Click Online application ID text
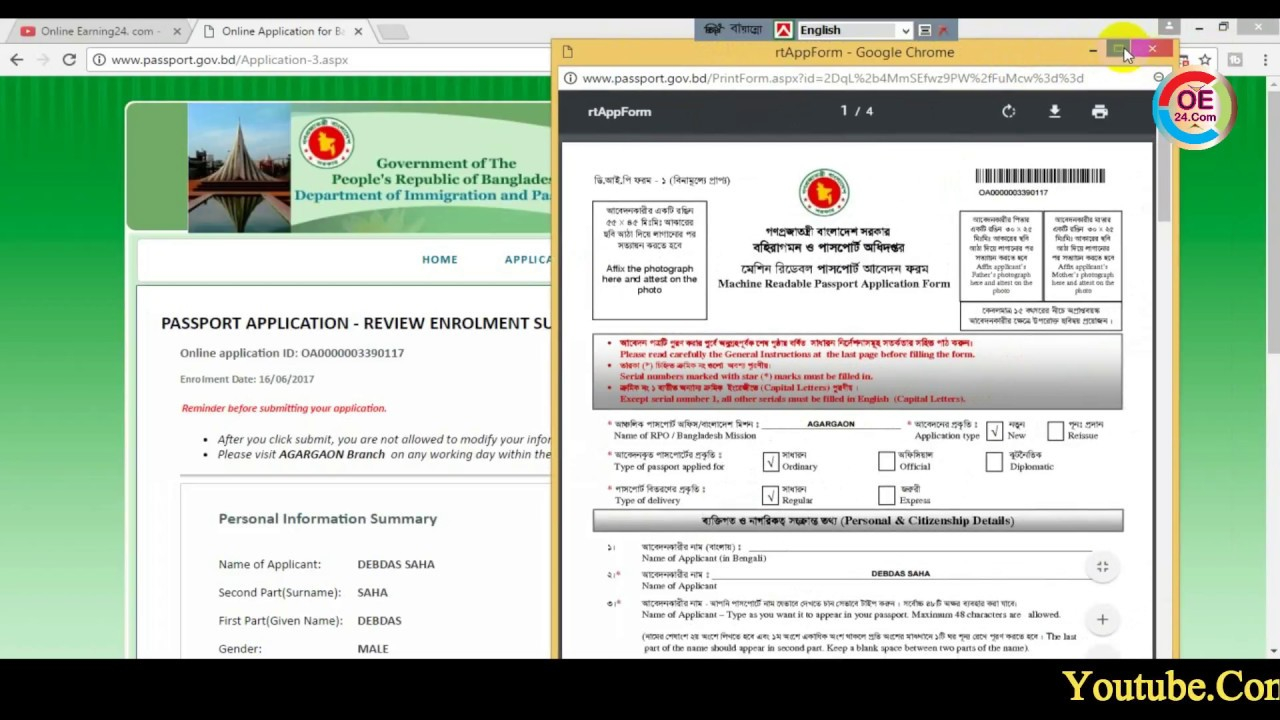1280x720 pixels. (292, 353)
